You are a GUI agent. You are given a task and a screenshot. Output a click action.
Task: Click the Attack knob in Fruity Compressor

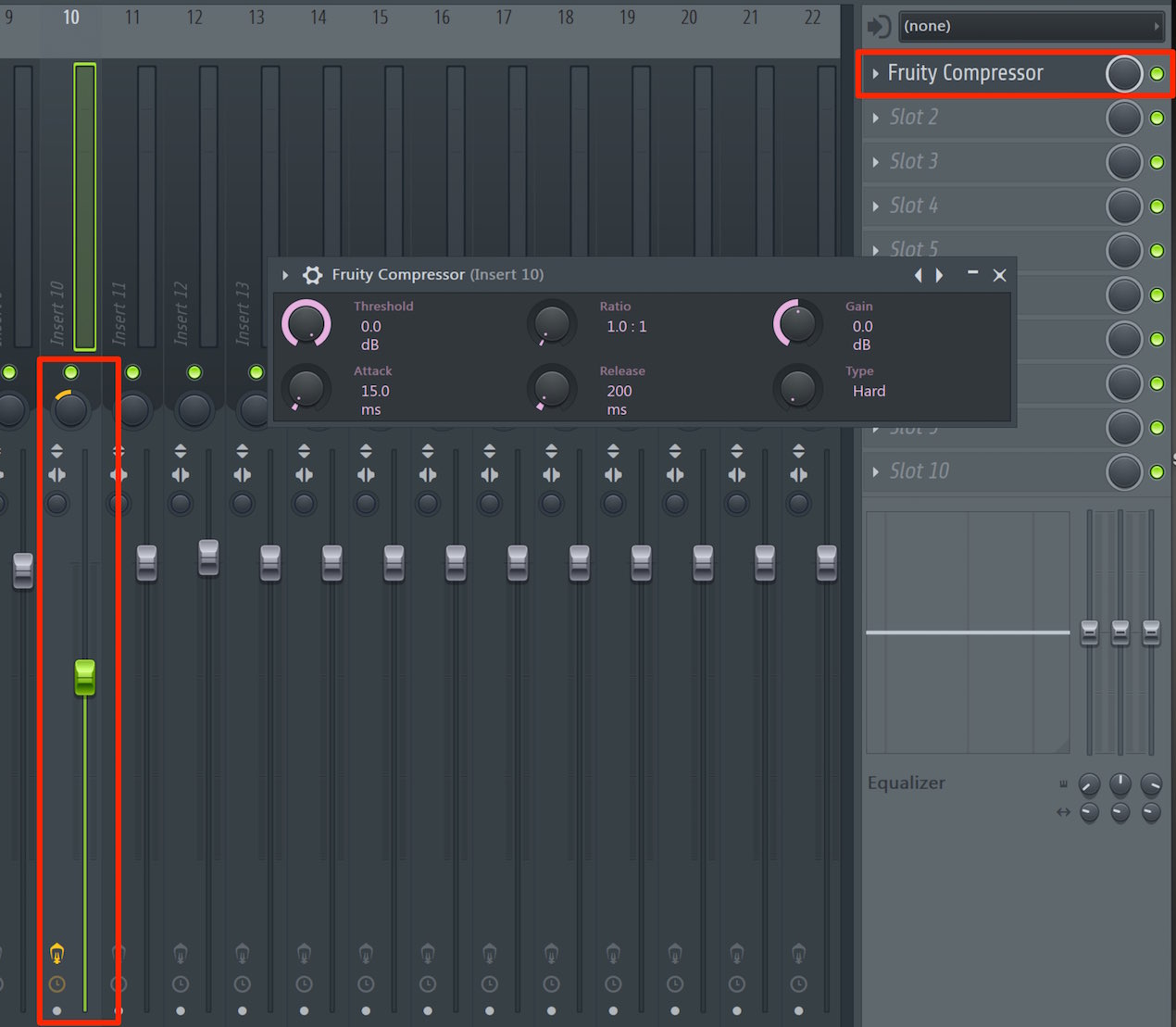click(307, 389)
